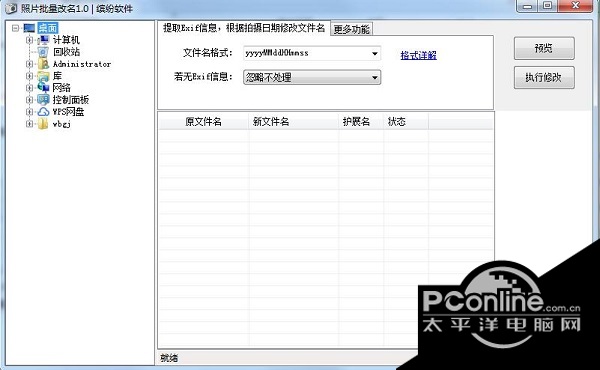600x370 pixels.
Task: Click the 执行修改 button
Action: coord(544,78)
